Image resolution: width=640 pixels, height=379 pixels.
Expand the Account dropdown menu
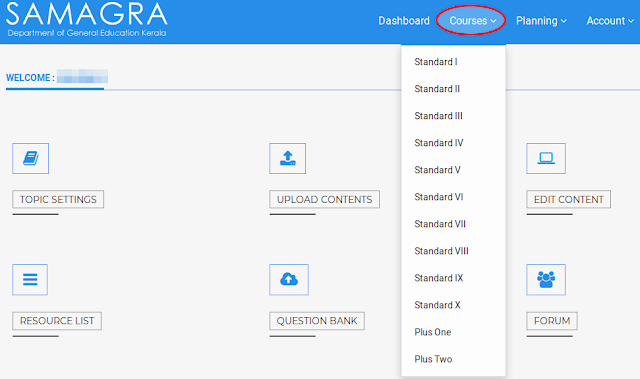point(610,20)
